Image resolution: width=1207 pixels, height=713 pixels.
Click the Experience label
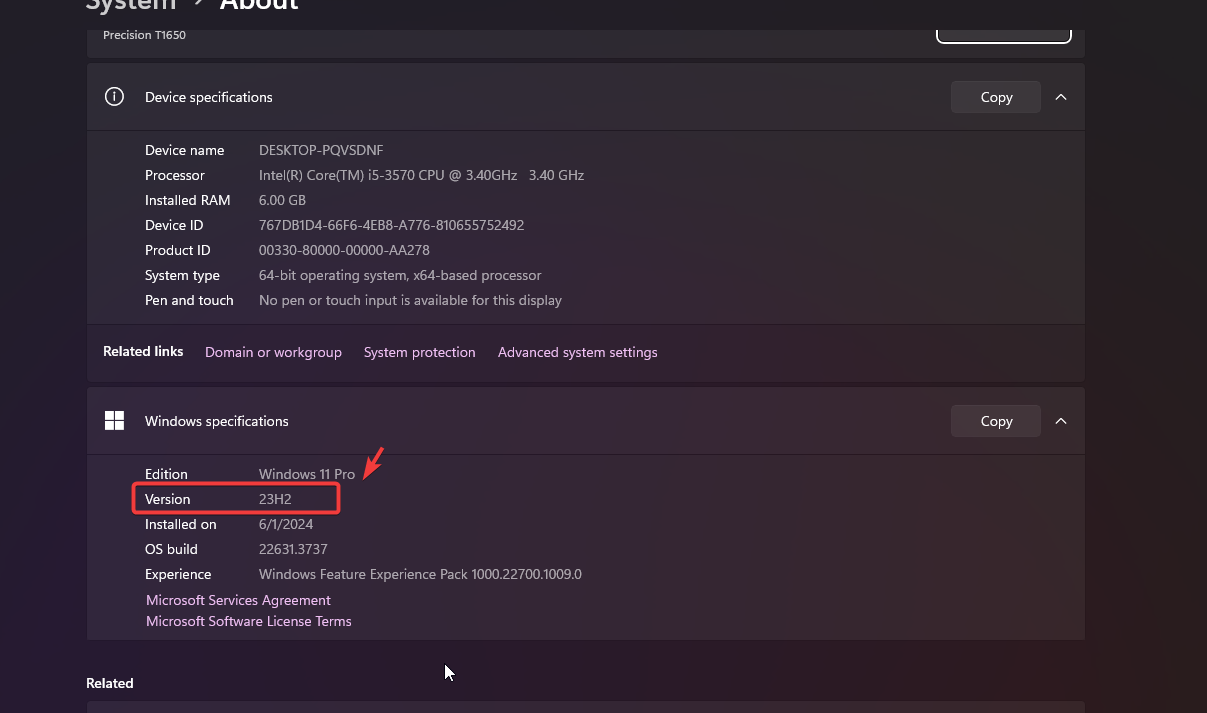(x=178, y=574)
